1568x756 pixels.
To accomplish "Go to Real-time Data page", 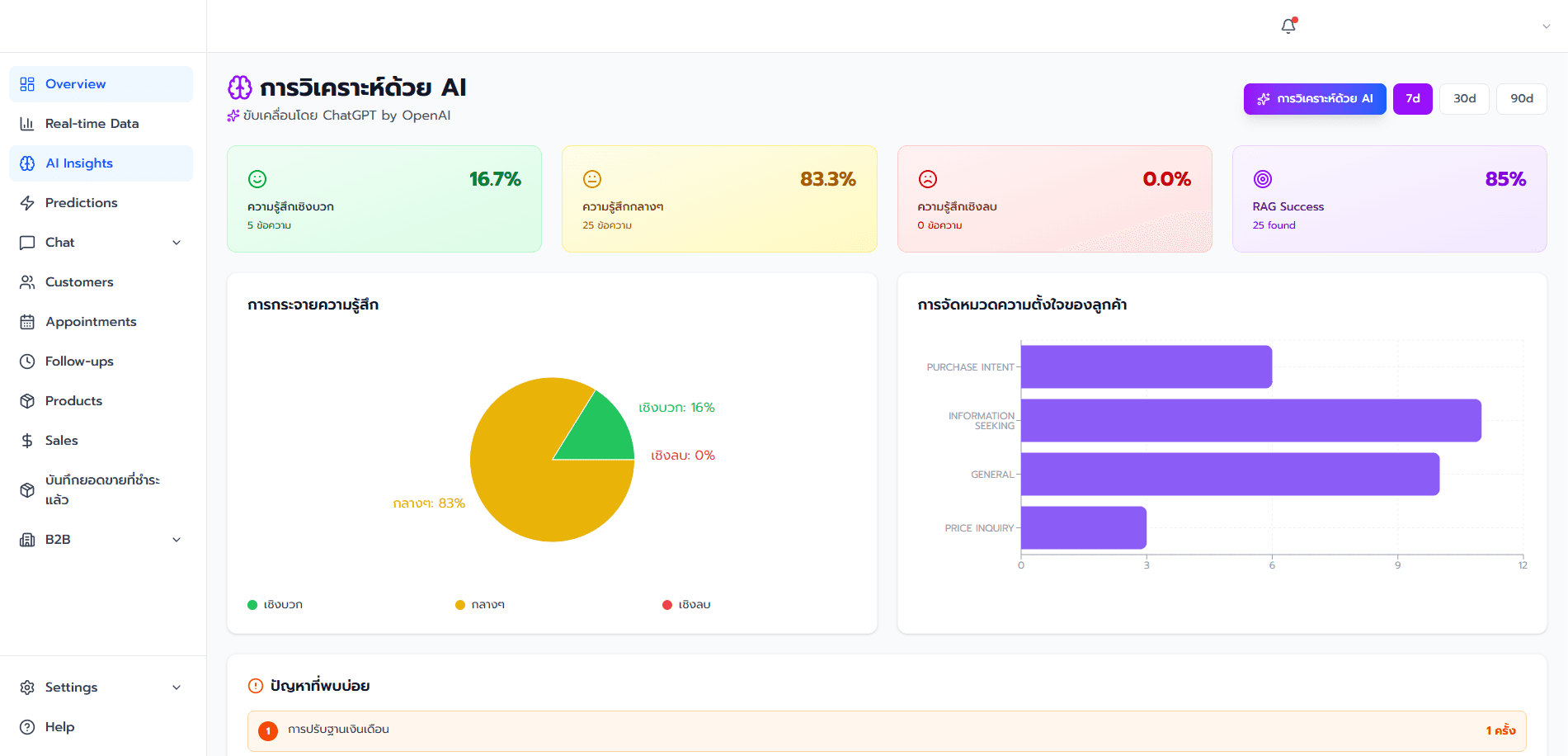I will point(101,124).
